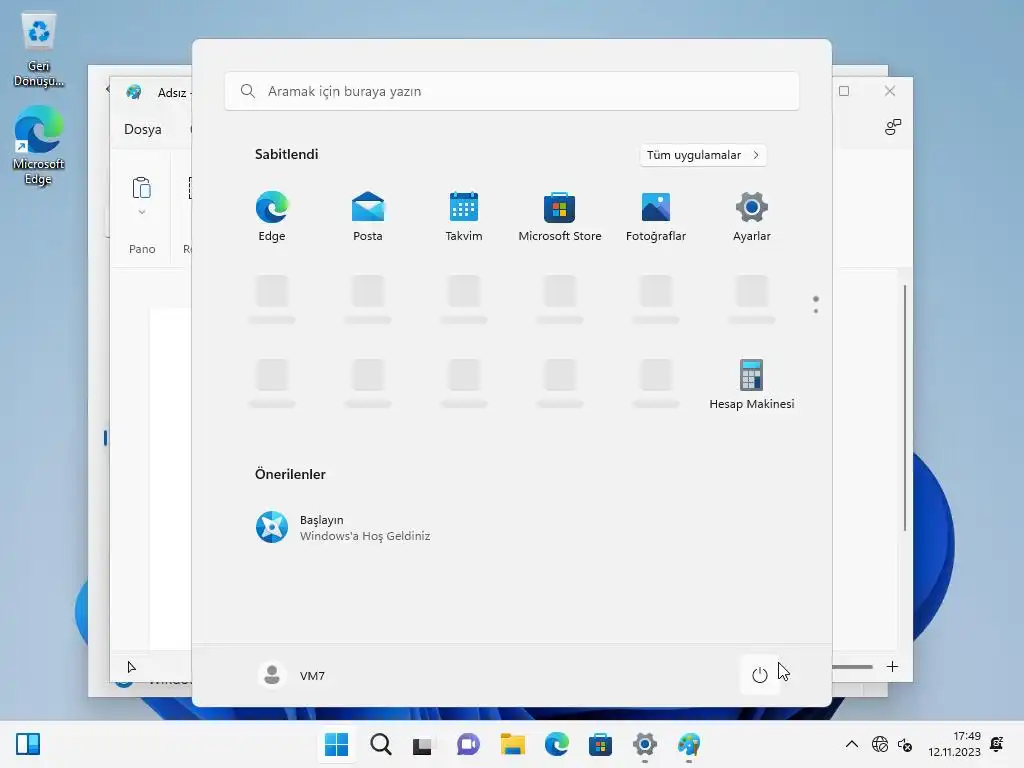Open Edge from the taskbar
1024x768 pixels.
point(556,744)
